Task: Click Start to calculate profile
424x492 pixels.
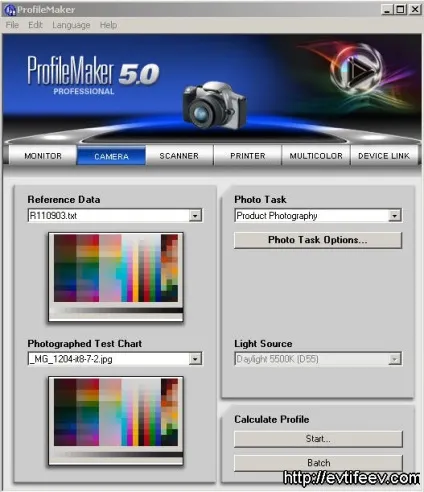Action: tap(318, 439)
